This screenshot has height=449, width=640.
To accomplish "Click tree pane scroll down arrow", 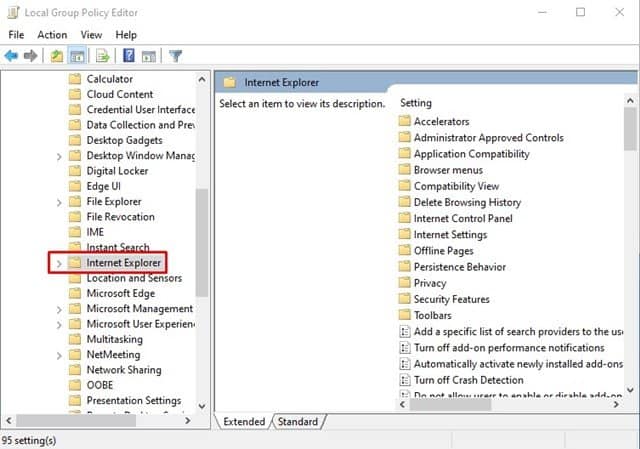I will click(x=202, y=406).
